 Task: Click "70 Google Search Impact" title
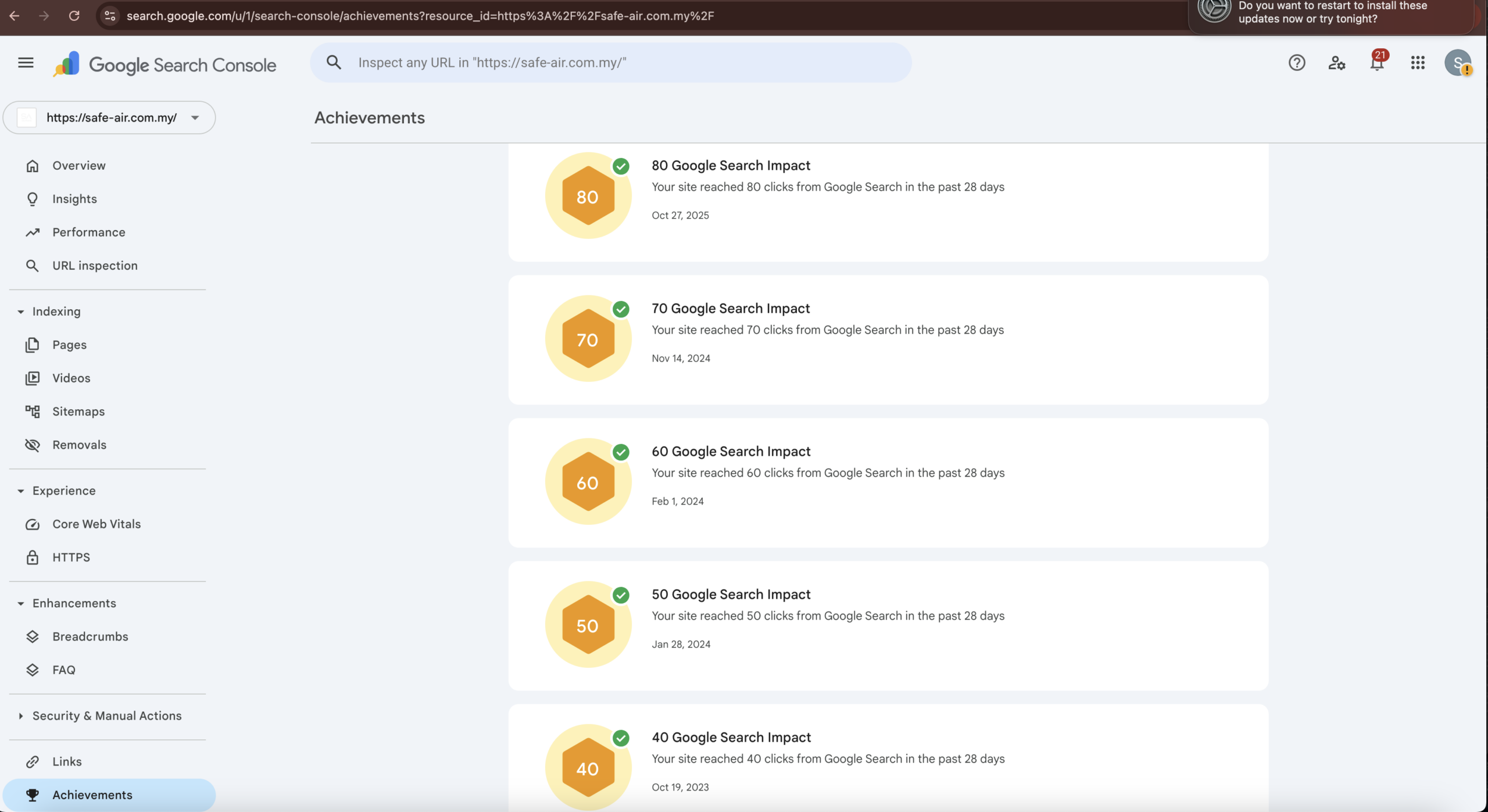(731, 308)
